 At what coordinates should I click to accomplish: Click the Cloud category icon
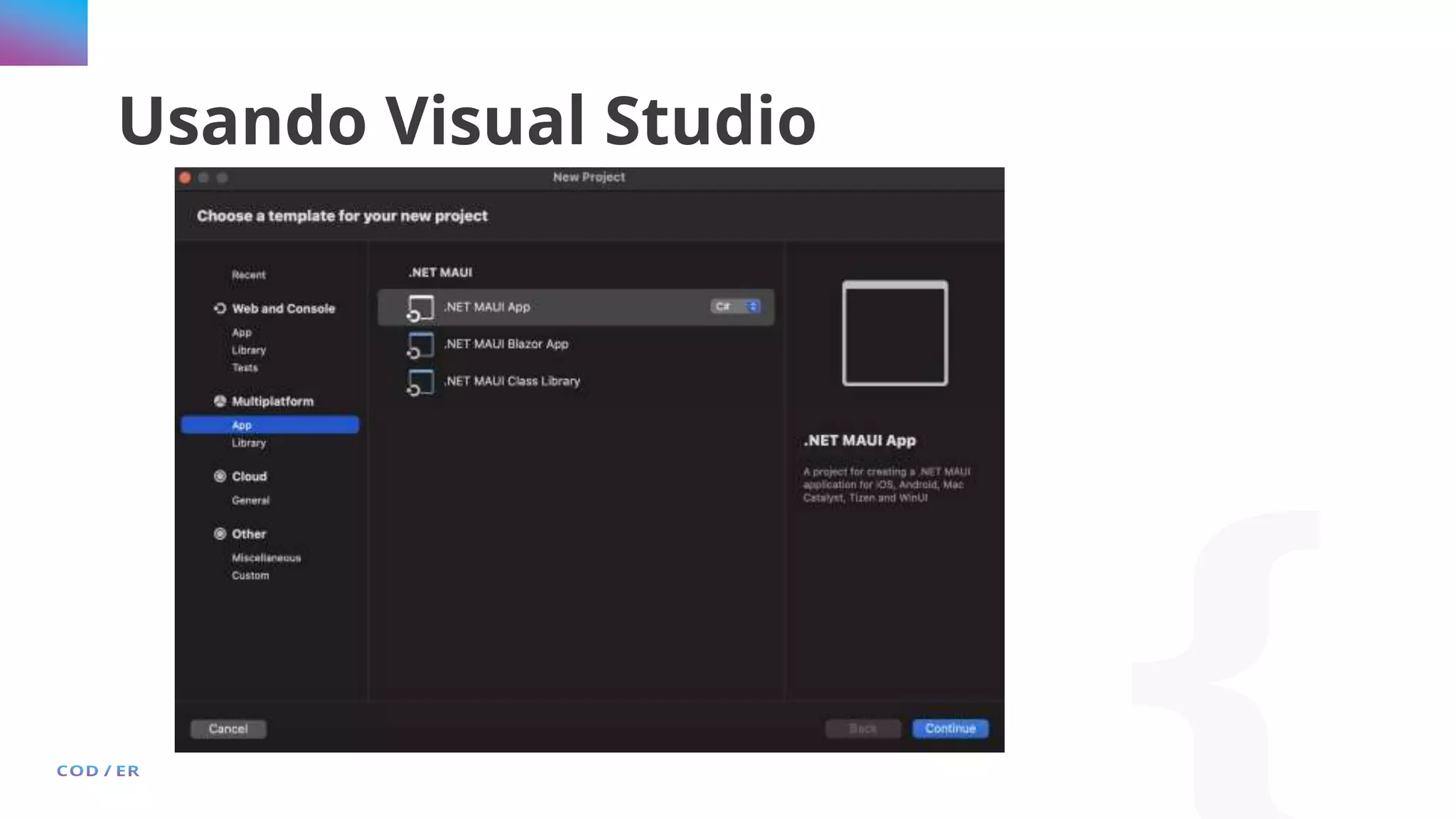pyautogui.click(x=220, y=476)
